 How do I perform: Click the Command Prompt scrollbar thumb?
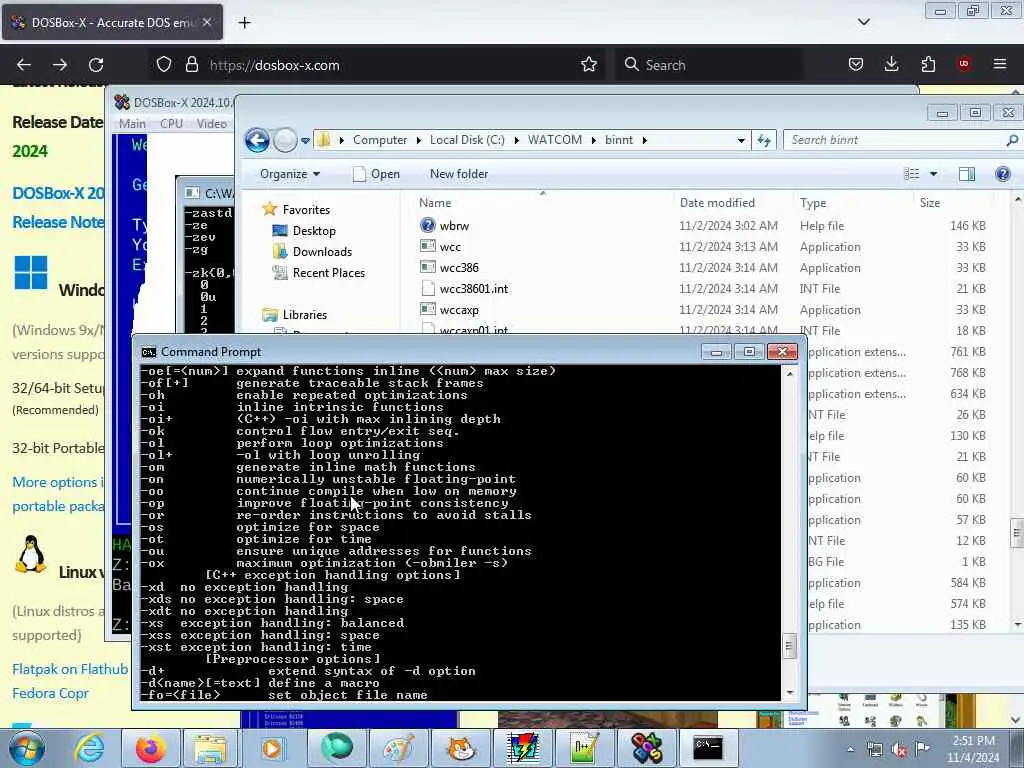790,647
